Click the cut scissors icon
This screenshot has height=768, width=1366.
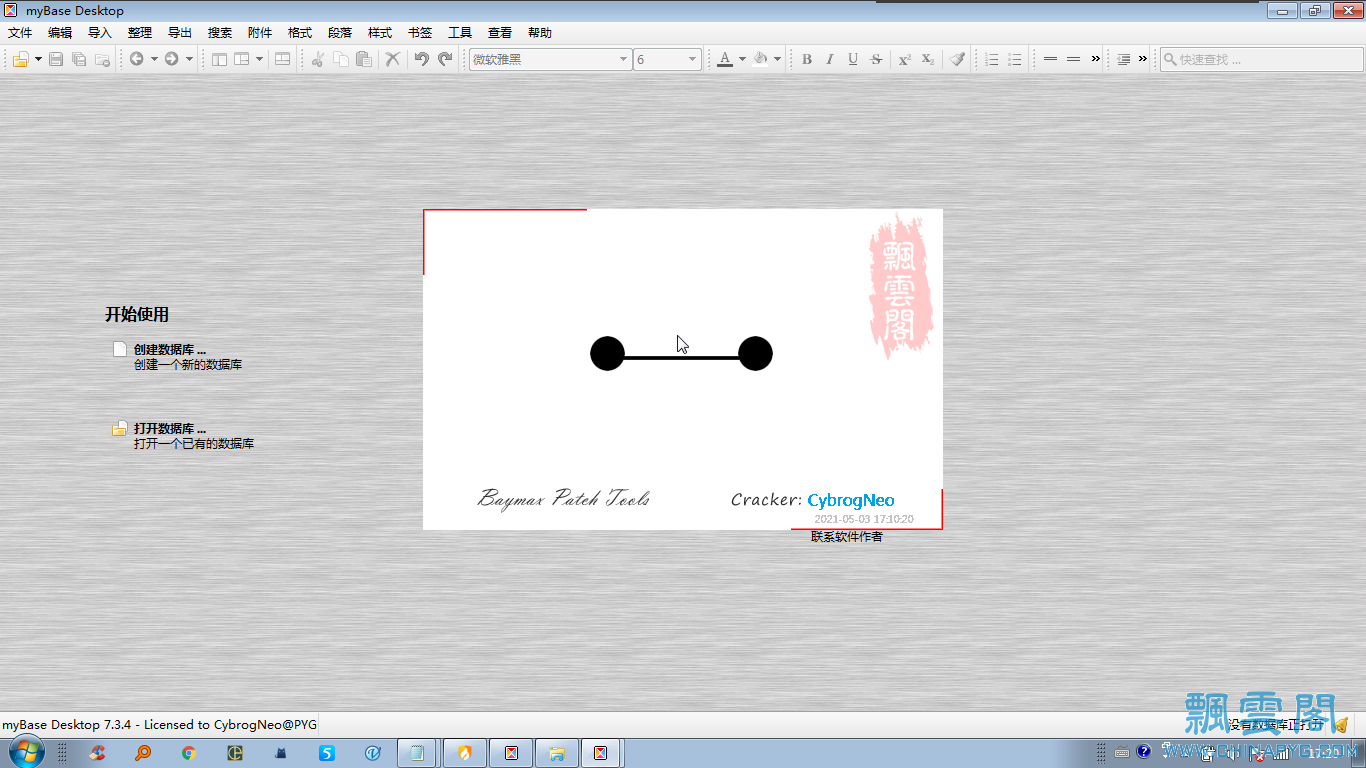317,59
